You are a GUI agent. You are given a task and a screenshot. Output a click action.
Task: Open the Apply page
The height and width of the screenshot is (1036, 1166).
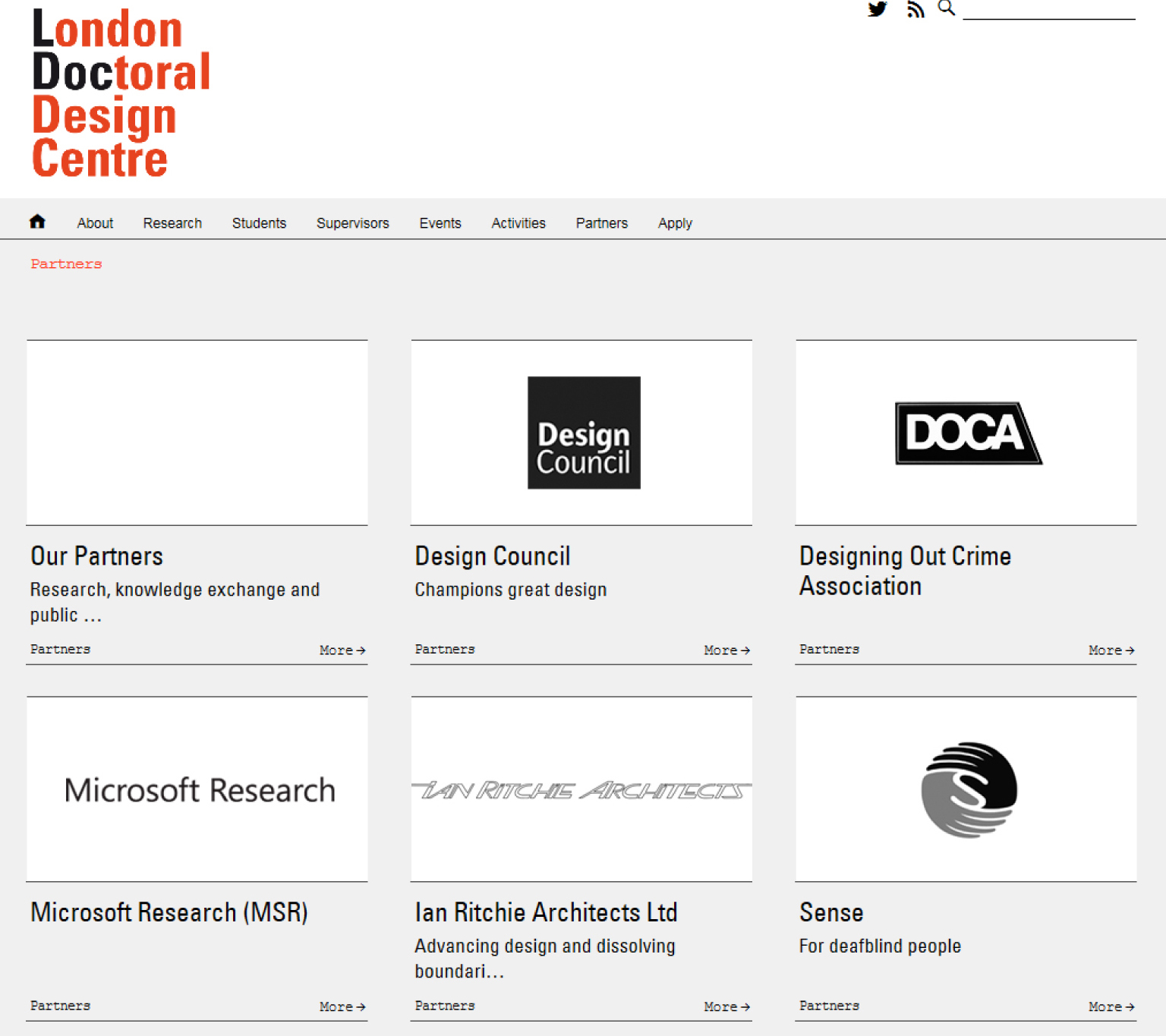pos(675,223)
